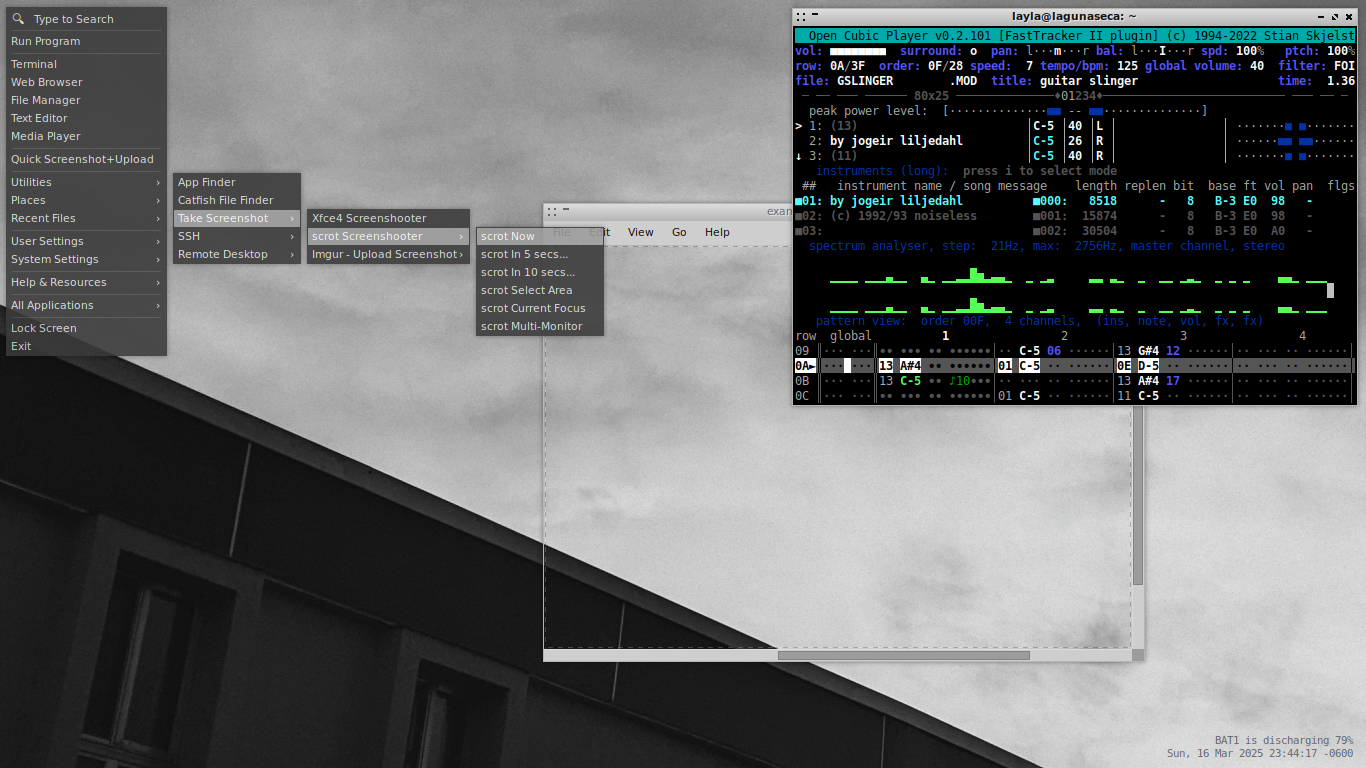The height and width of the screenshot is (768, 1366).
Task: Close the layla@lagunaseca terminal window
Action: pos(1349,16)
